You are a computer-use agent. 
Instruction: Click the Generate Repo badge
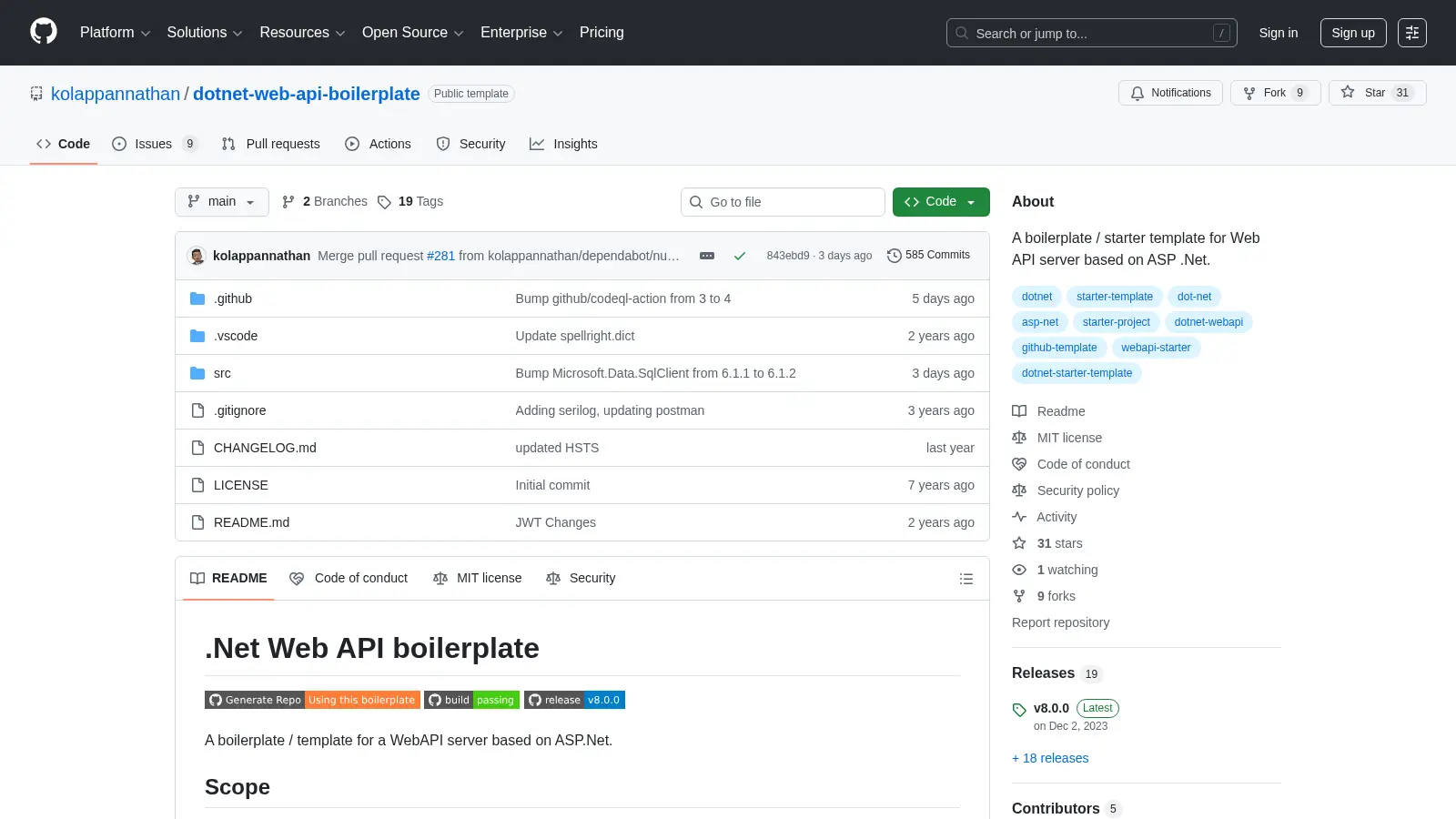pyautogui.click(x=312, y=700)
